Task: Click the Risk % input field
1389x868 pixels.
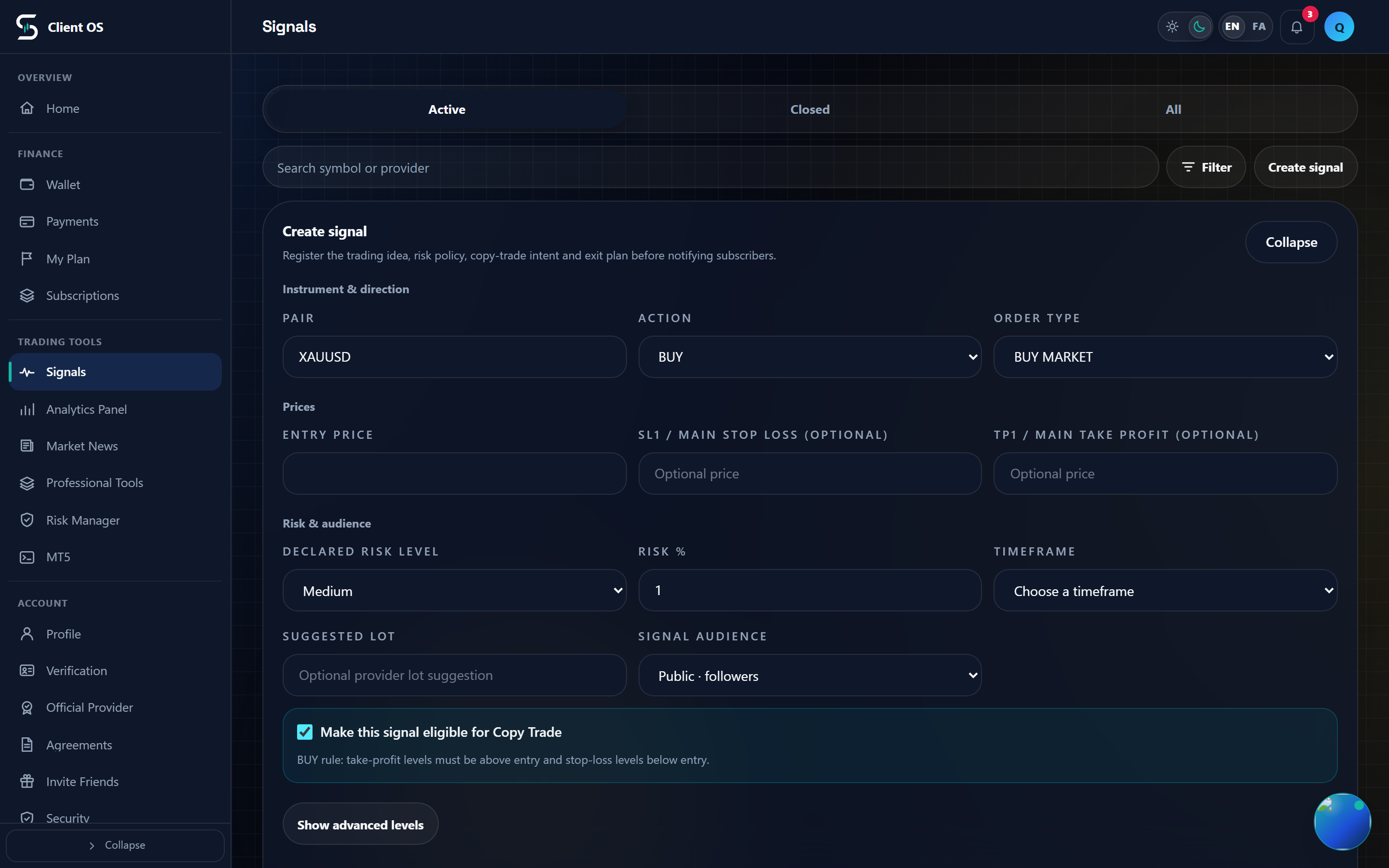Action: click(x=810, y=590)
